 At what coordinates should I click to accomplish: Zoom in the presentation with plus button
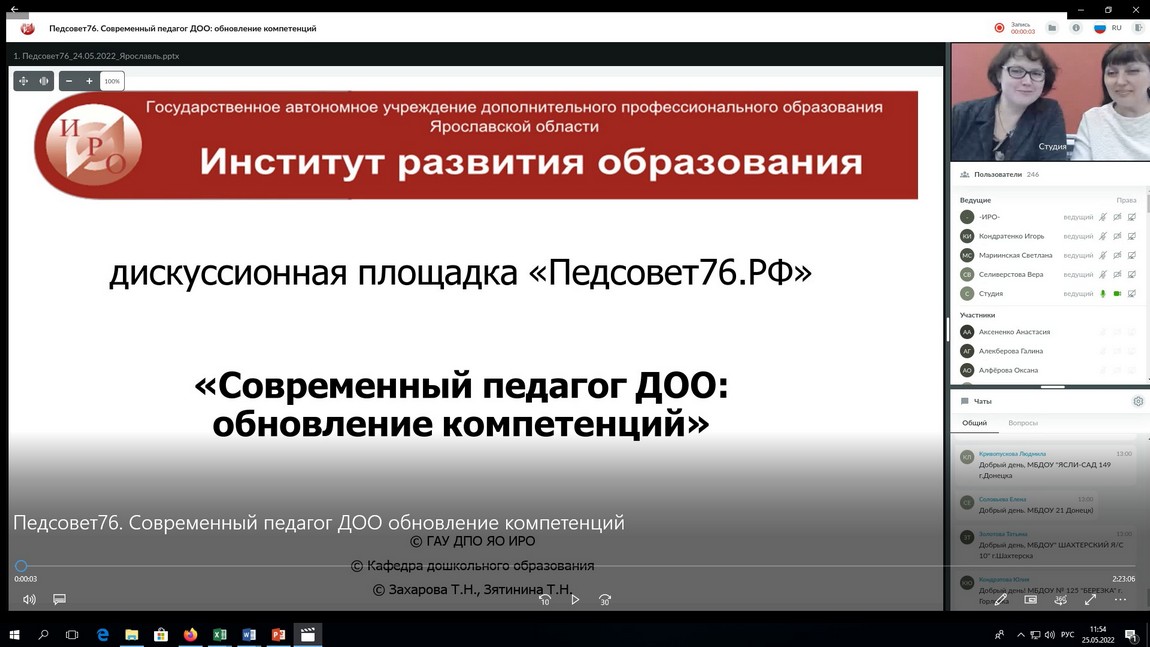pos(89,81)
